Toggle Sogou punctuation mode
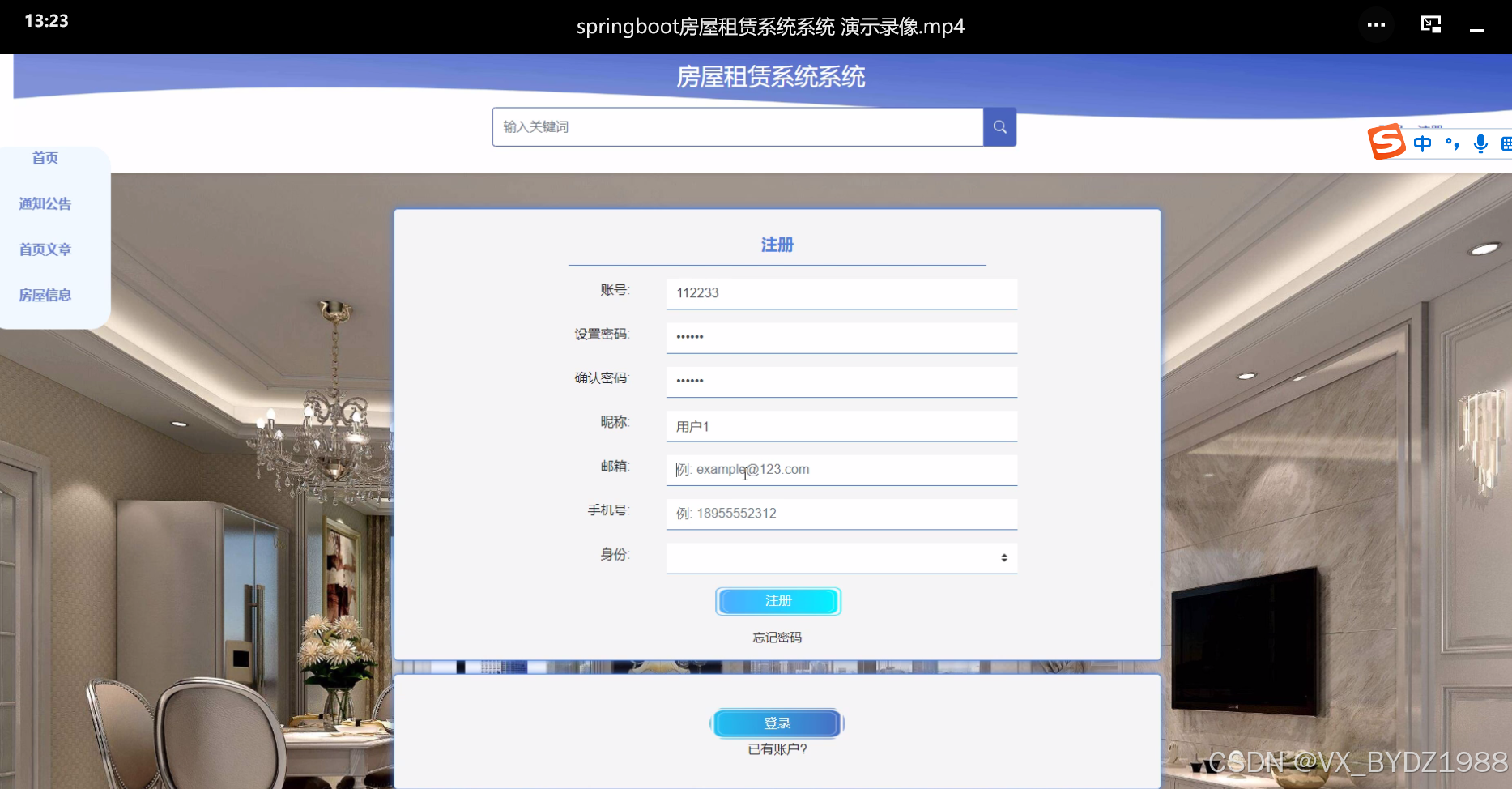1512x789 pixels. pos(1452,144)
